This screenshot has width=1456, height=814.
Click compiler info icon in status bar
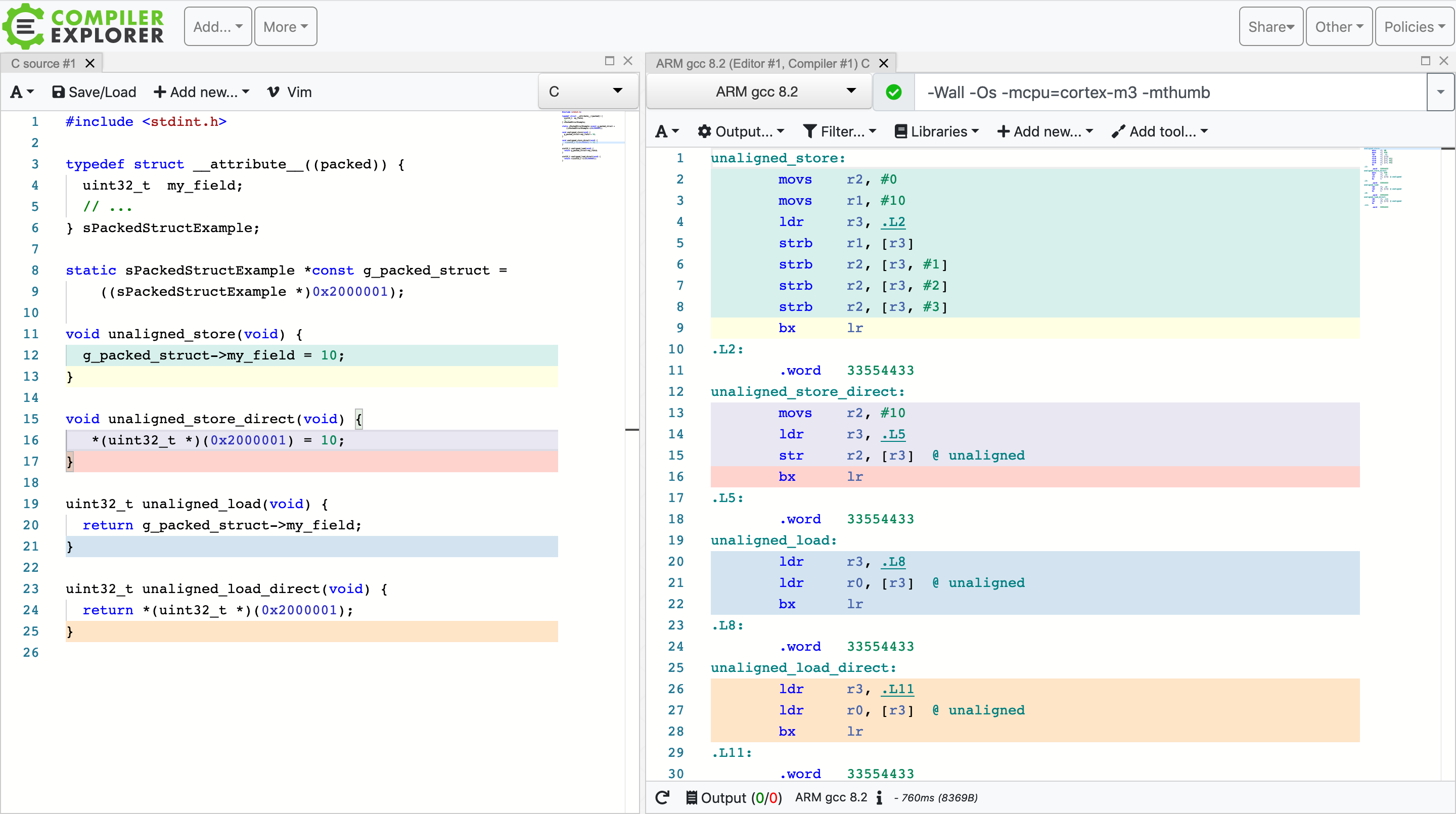coord(879,798)
